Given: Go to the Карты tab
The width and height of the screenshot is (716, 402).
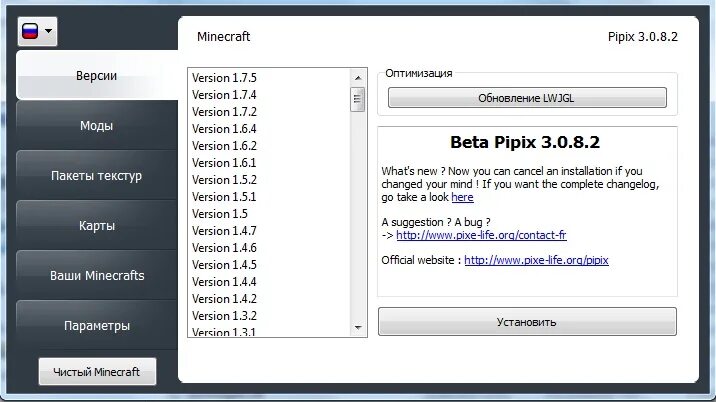Looking at the screenshot, I should pos(97,226).
